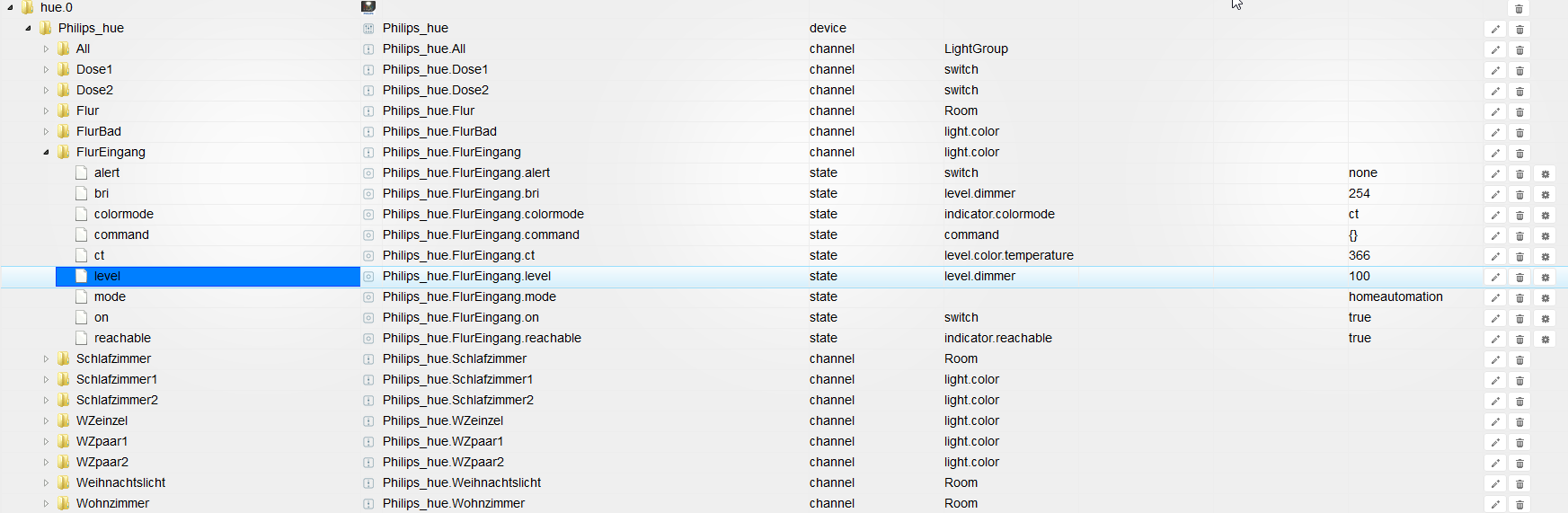Delete the FlurEingang.colormode state

tap(1519, 216)
